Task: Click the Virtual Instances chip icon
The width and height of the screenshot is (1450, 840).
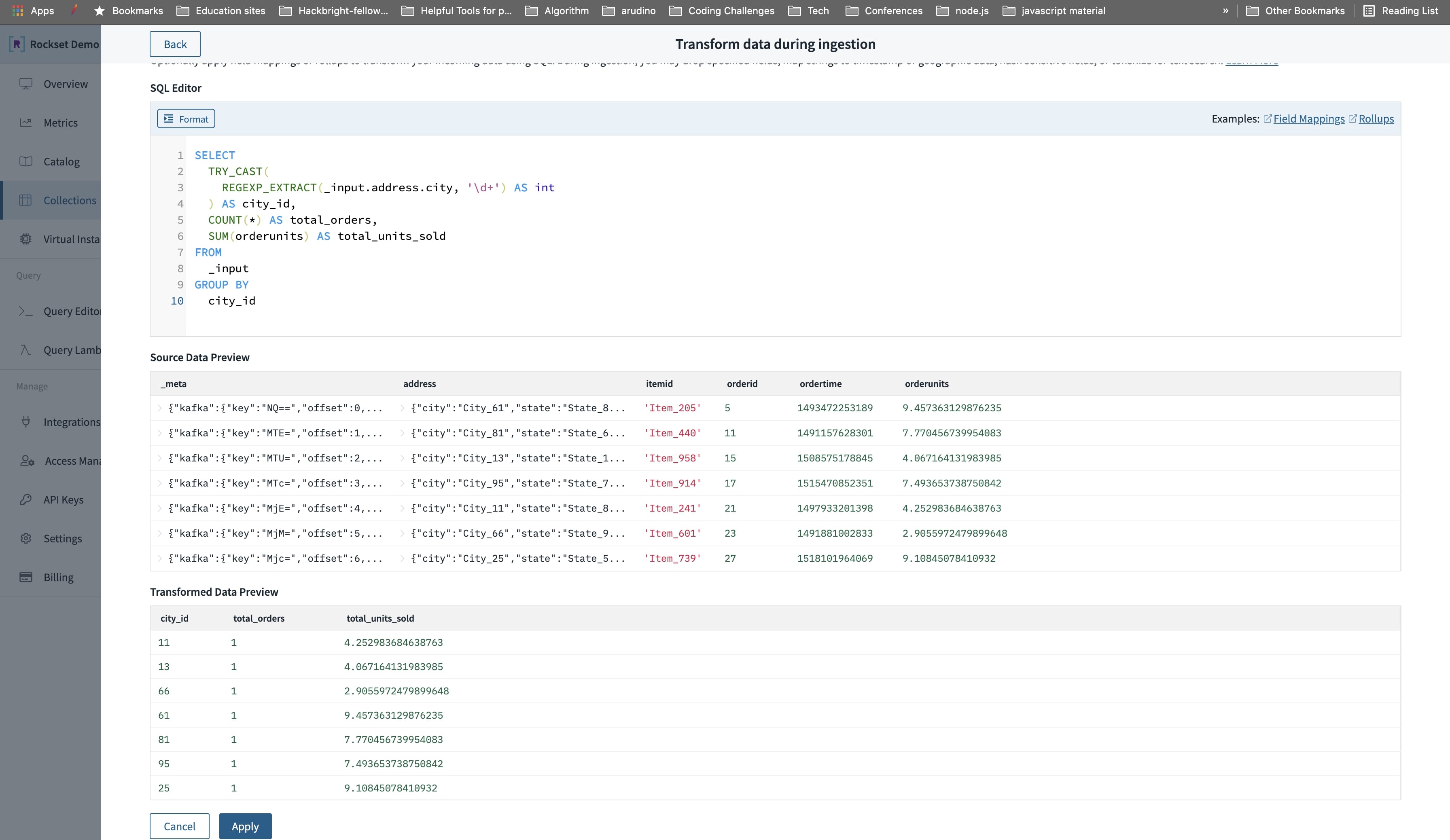Action: coord(26,239)
